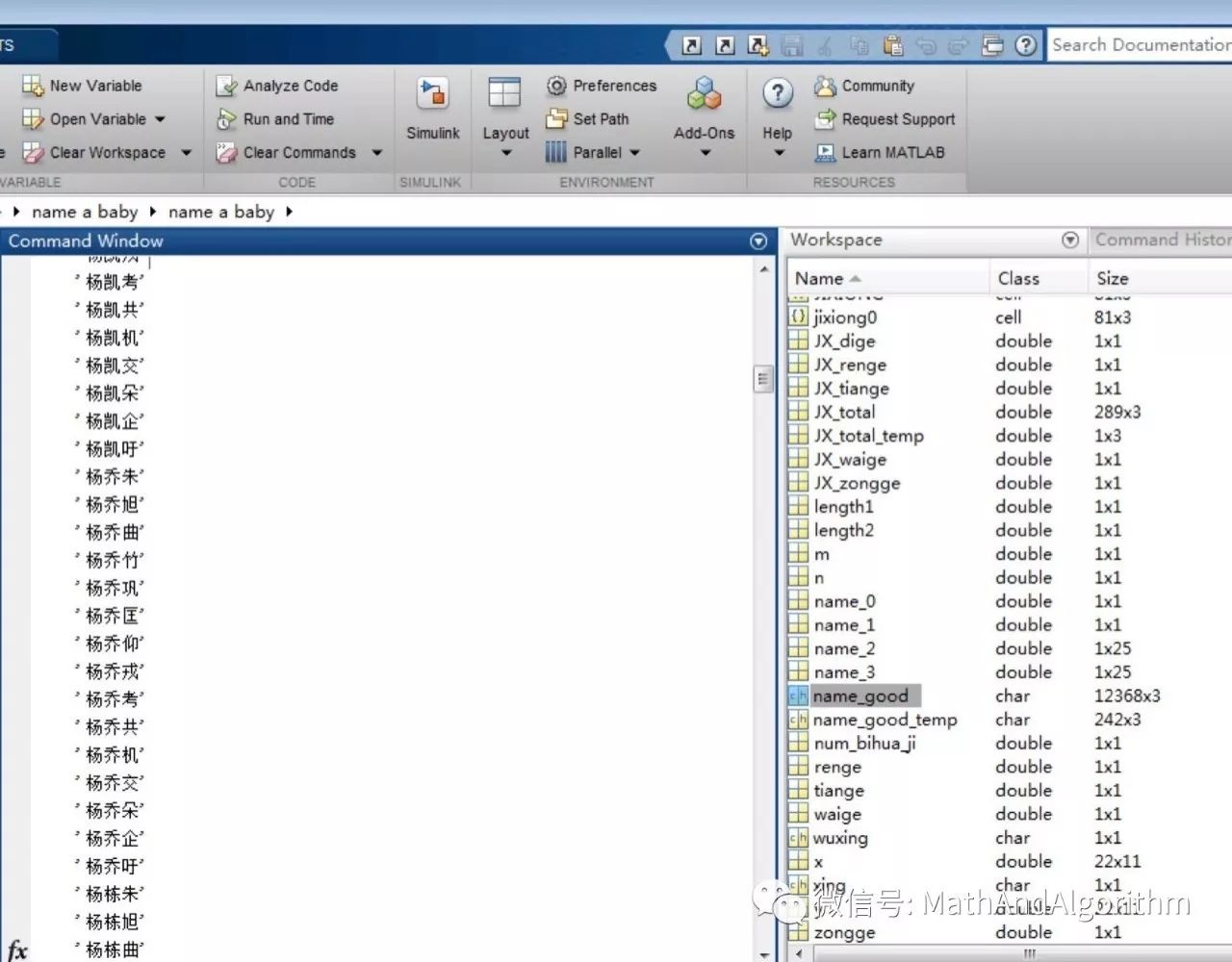Expand the Clear Commands dropdown arrow

(377, 153)
